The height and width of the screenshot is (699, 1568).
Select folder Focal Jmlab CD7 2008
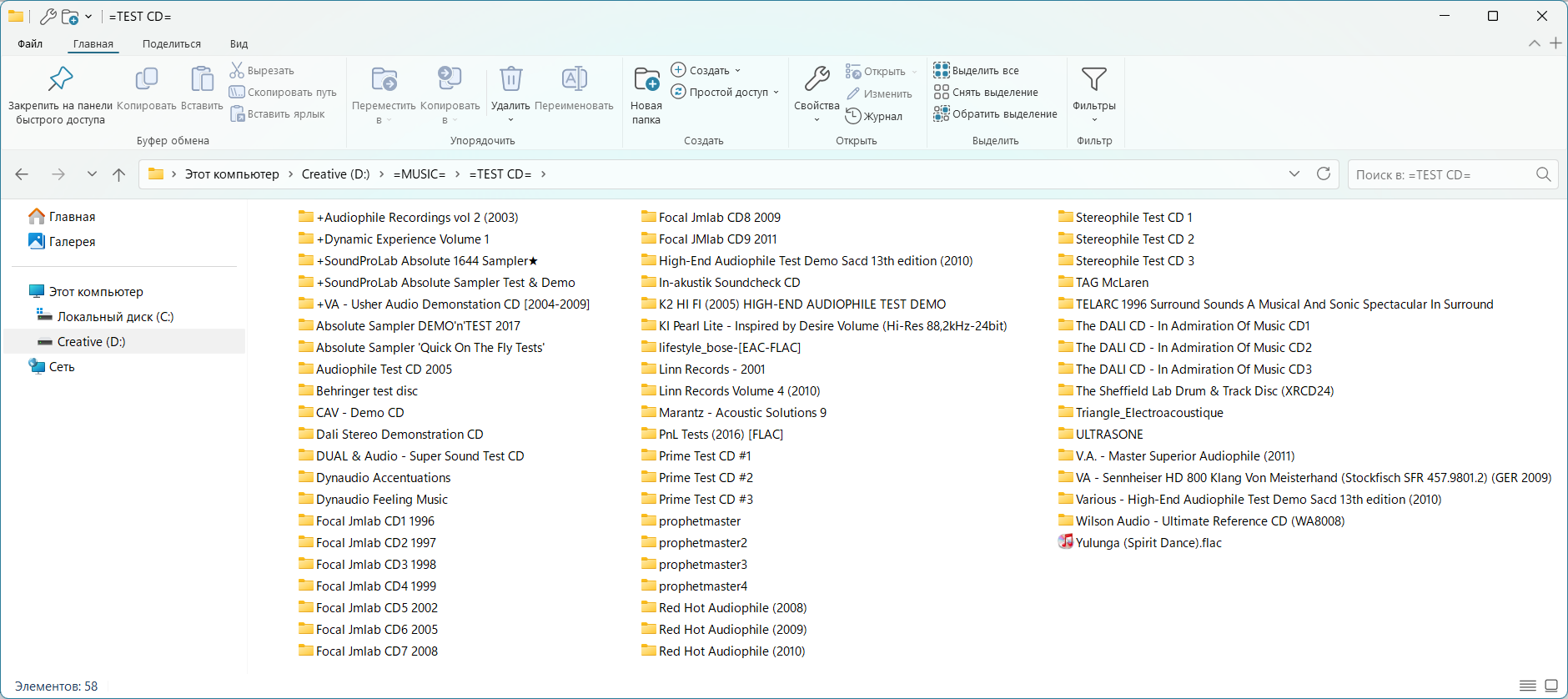(368, 651)
